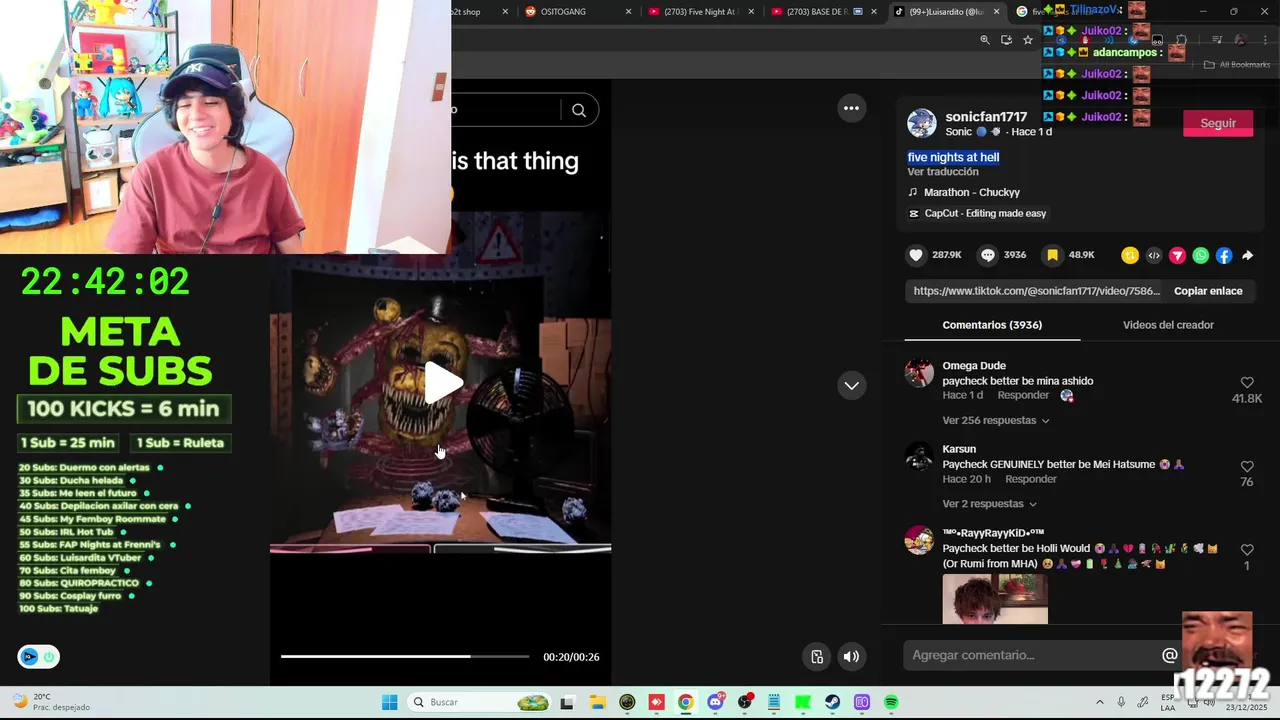Open Windows Start menu

pyautogui.click(x=389, y=702)
